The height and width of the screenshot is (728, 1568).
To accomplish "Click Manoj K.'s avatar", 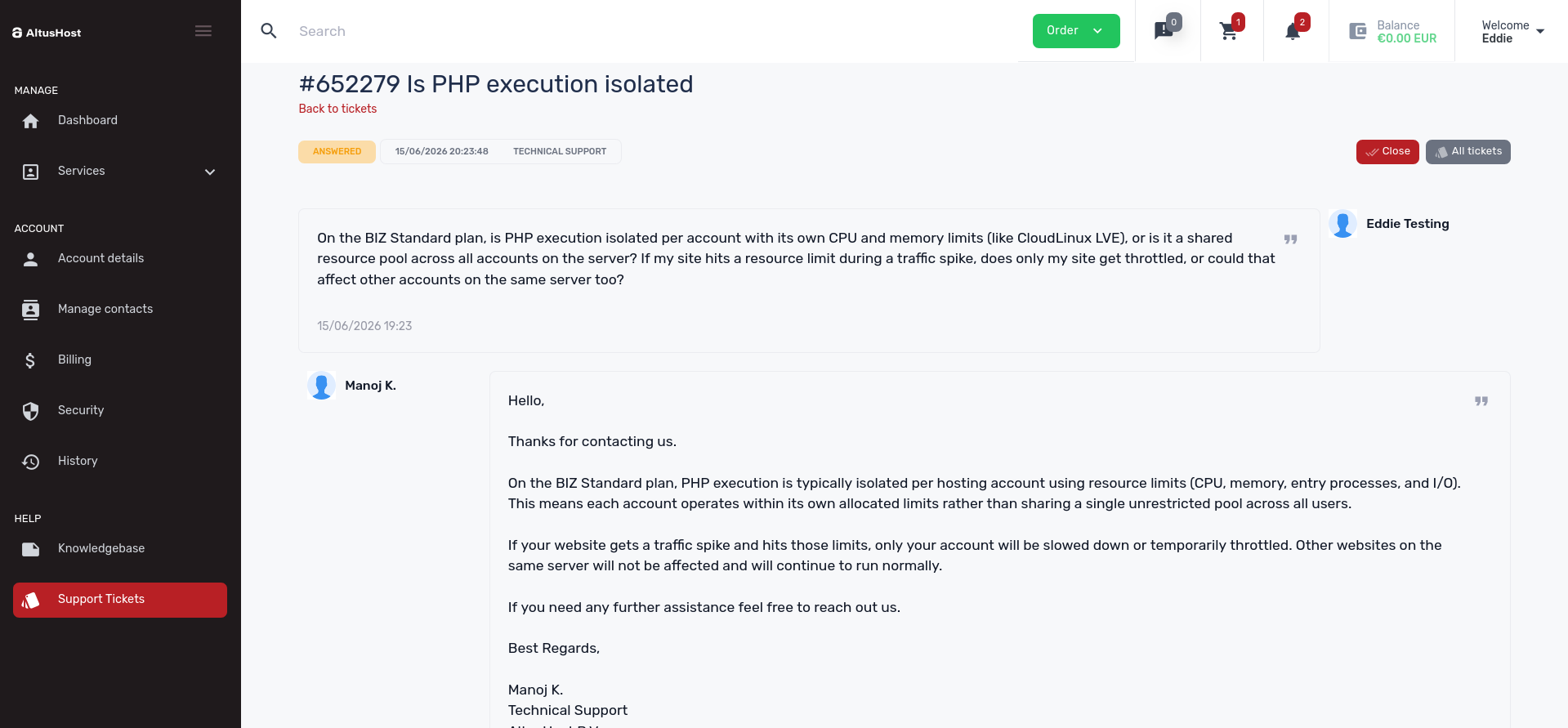I will click(321, 386).
